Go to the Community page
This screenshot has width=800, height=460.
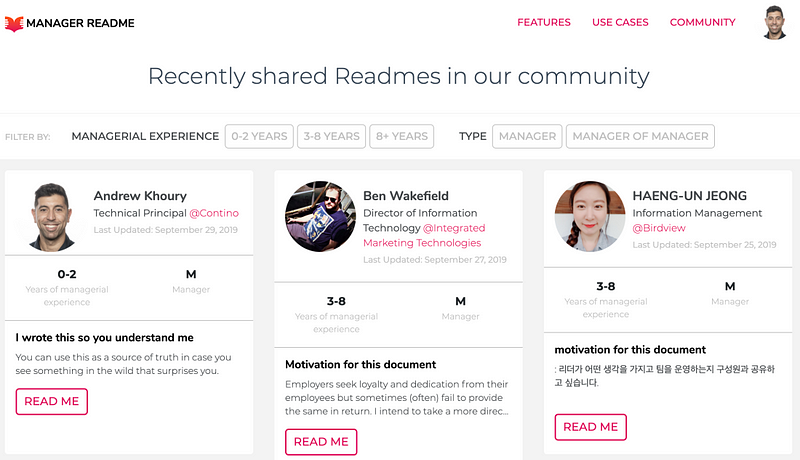pyautogui.click(x=703, y=22)
